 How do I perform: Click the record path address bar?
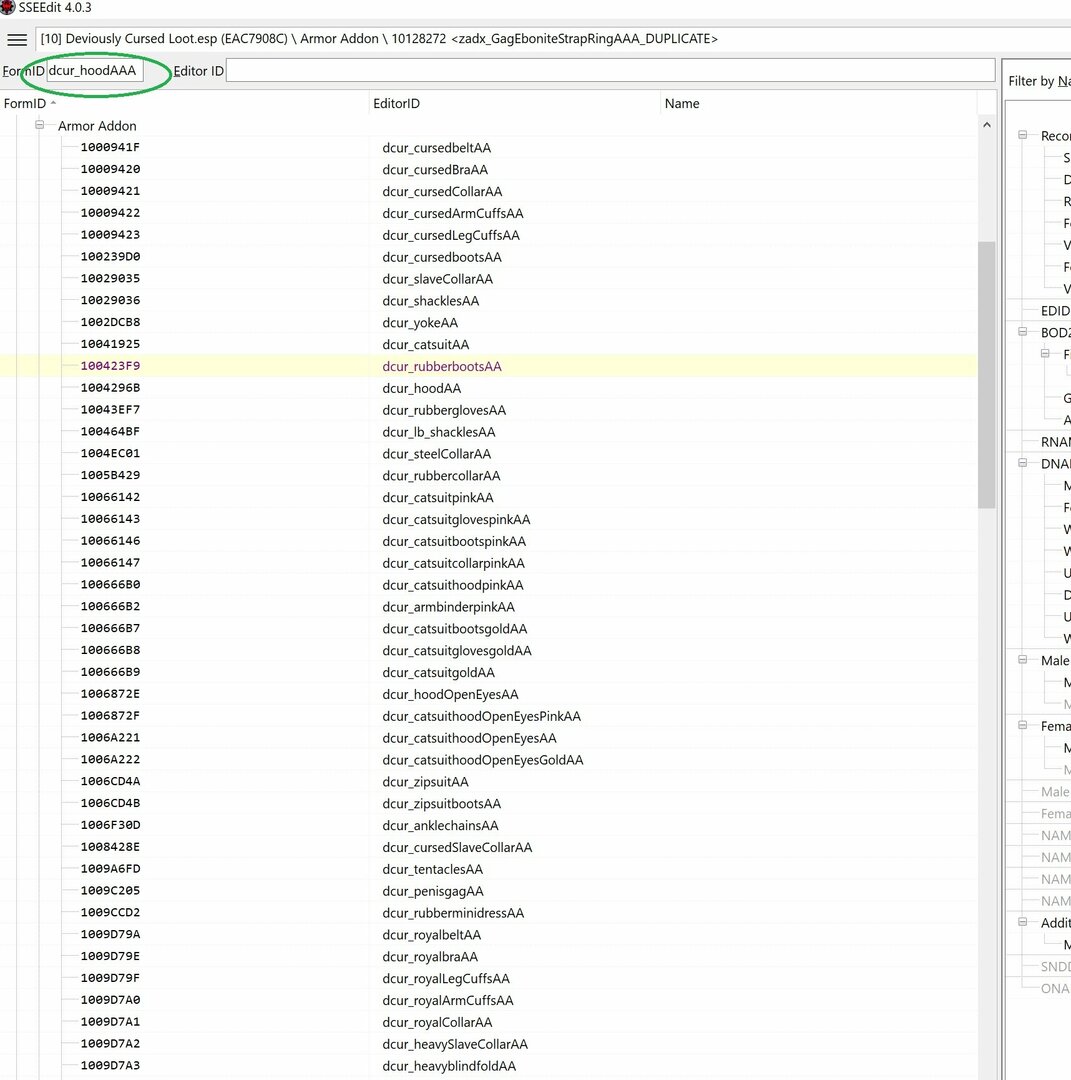[x=551, y=39]
